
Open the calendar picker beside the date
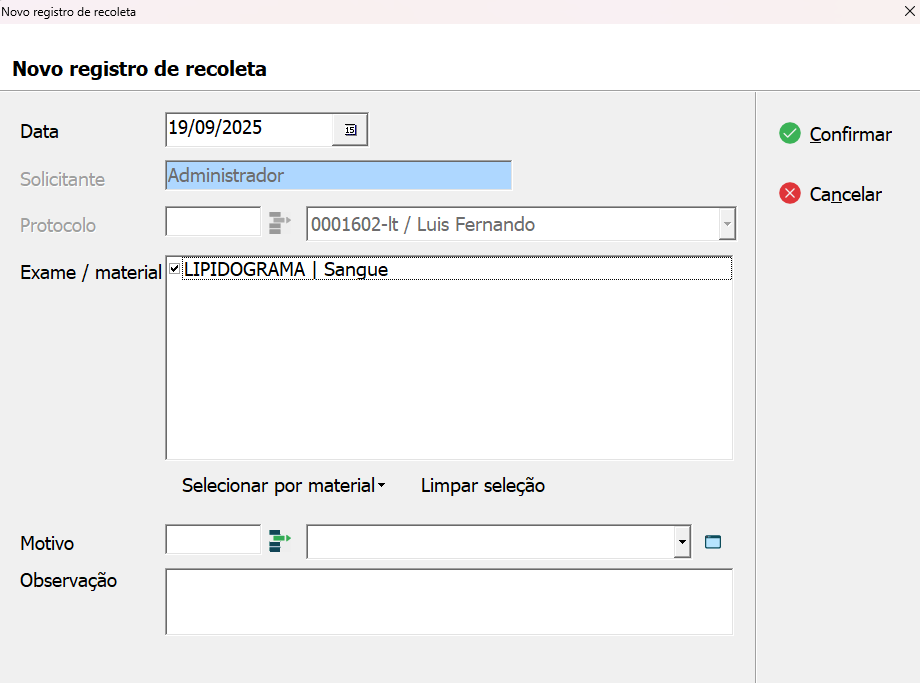(350, 130)
